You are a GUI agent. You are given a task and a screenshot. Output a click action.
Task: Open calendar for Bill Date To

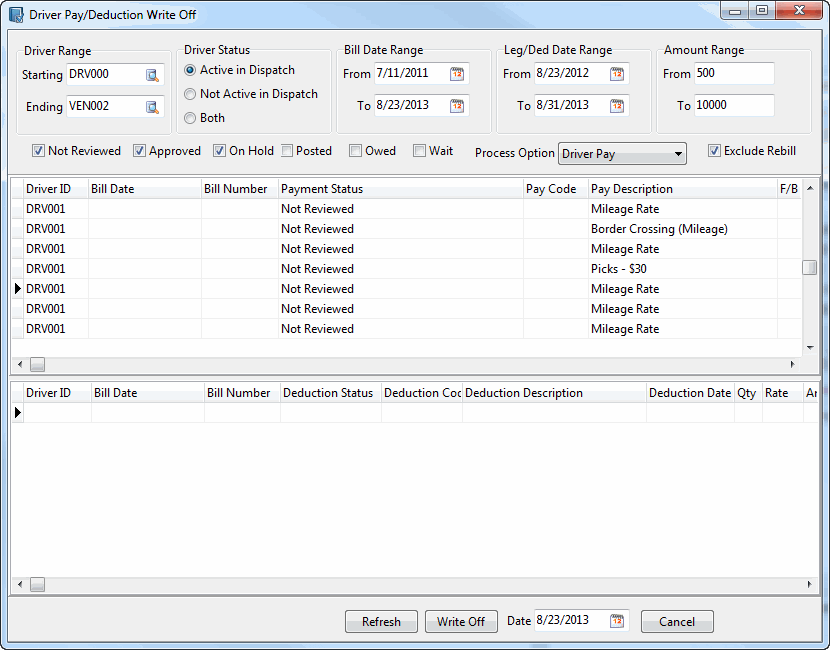[x=457, y=106]
